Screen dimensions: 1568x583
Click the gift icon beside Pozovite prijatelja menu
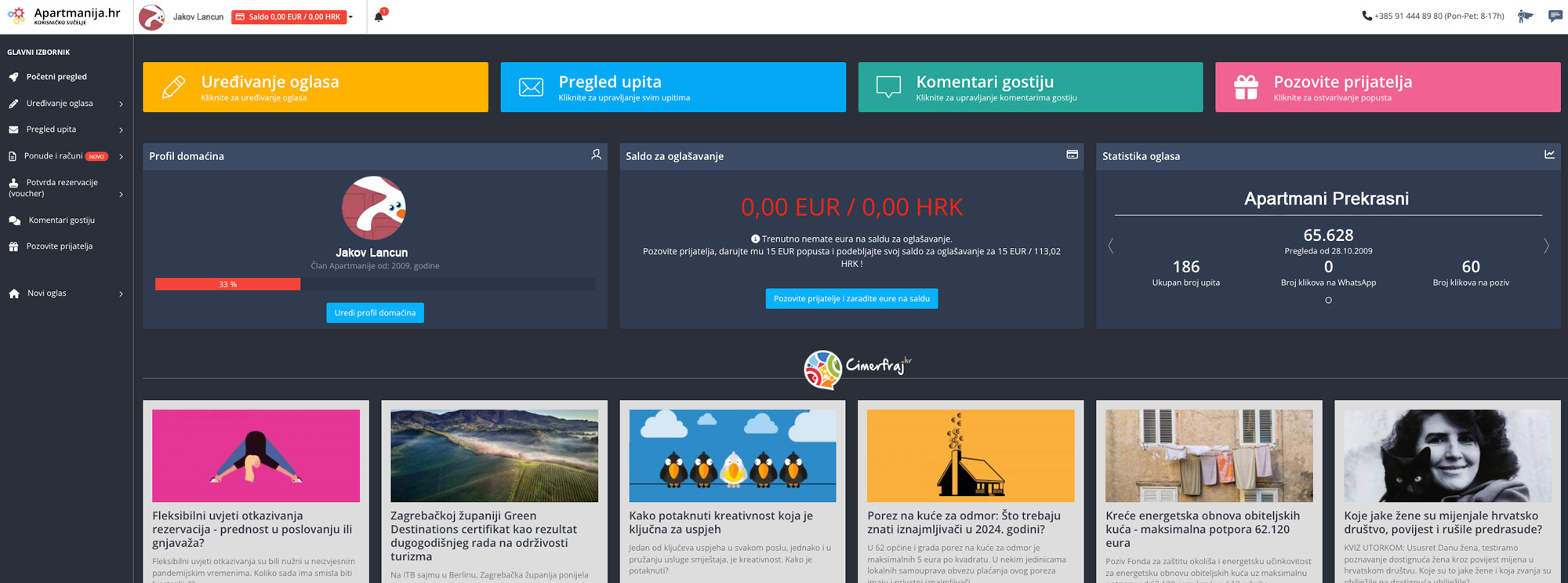point(13,246)
